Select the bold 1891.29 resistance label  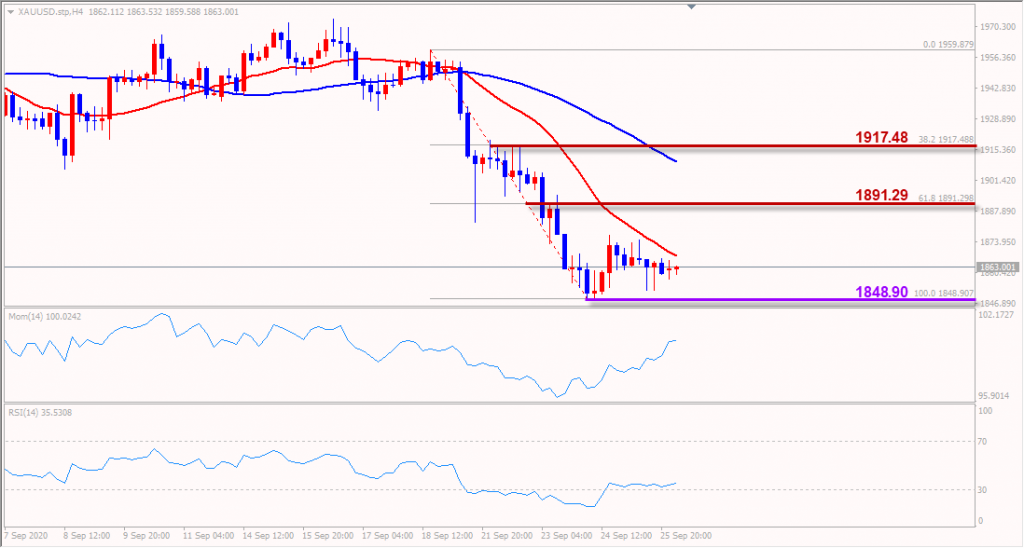click(882, 195)
